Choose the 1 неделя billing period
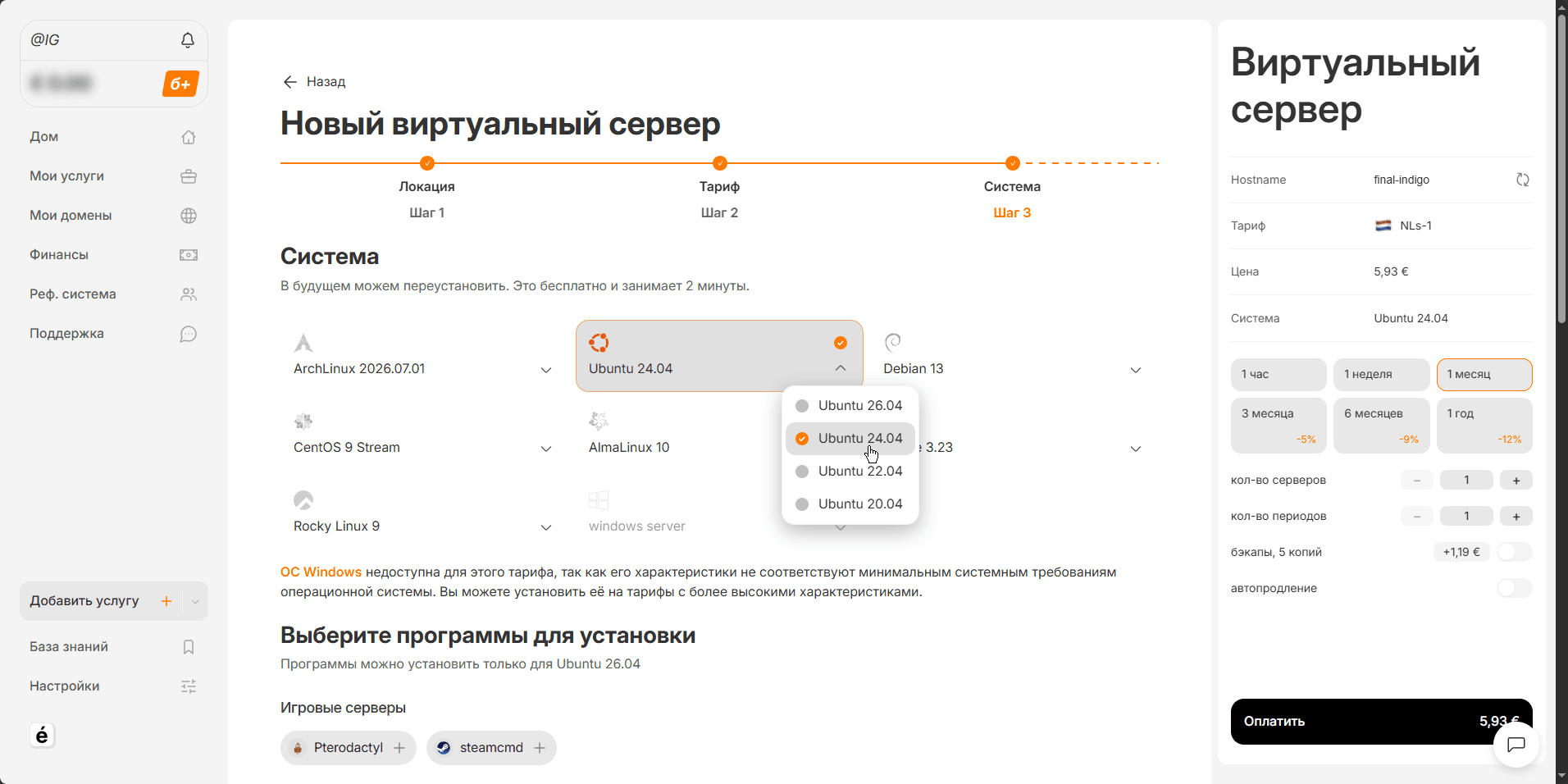Screen dimensions: 1568x784 coord(1381,375)
